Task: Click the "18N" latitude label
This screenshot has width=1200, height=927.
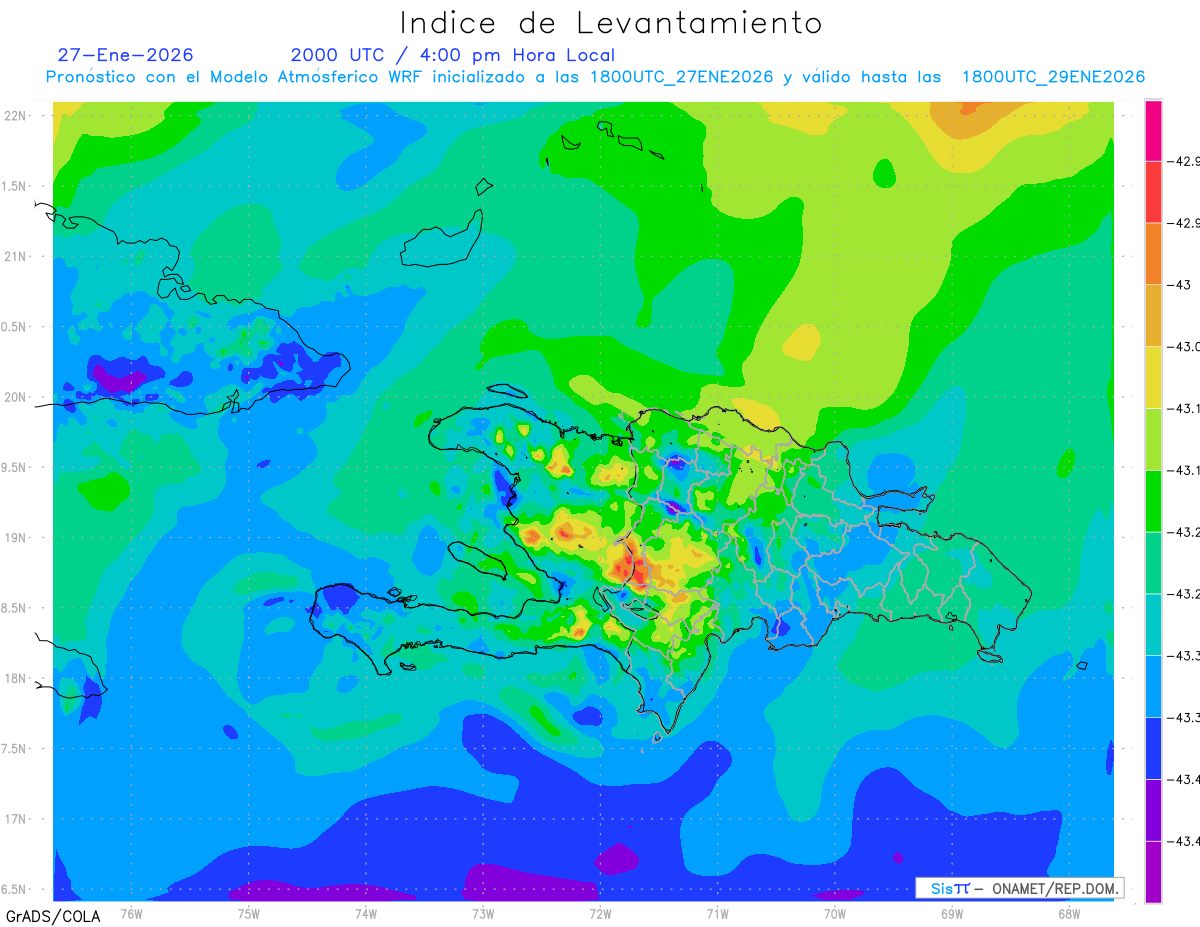Action: point(15,679)
